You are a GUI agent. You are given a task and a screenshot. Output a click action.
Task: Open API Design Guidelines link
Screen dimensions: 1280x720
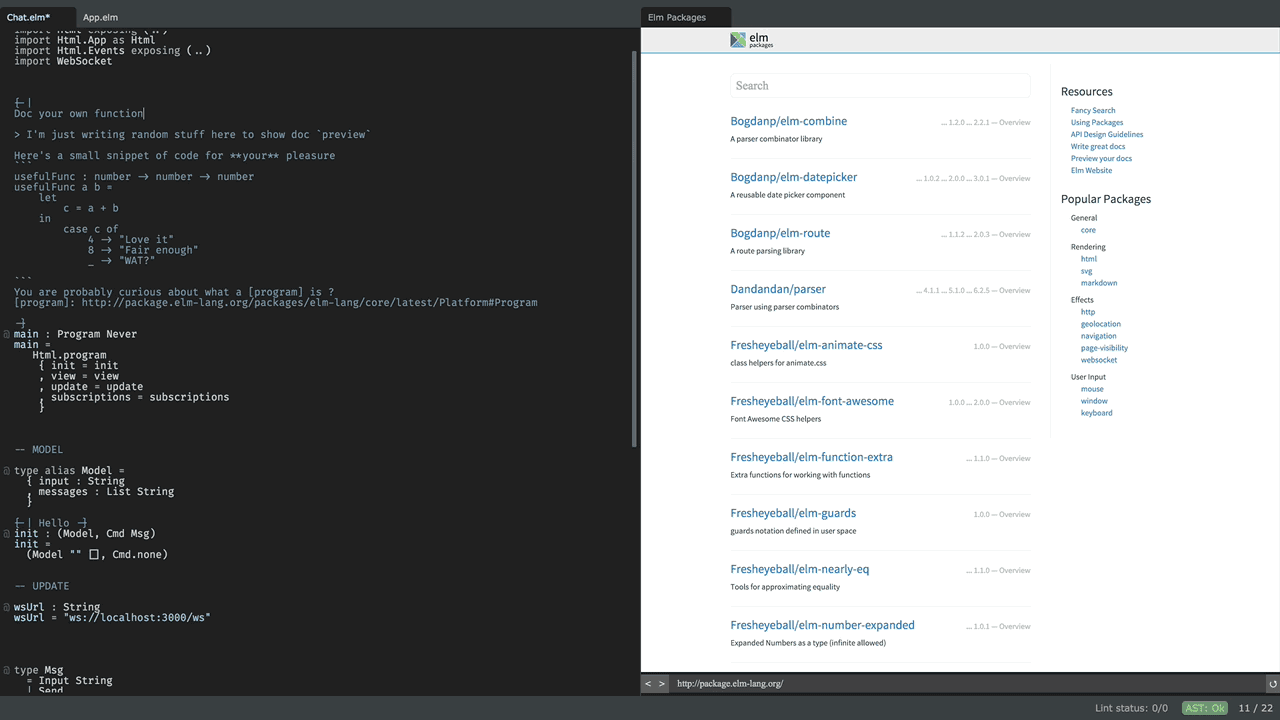click(x=1107, y=135)
